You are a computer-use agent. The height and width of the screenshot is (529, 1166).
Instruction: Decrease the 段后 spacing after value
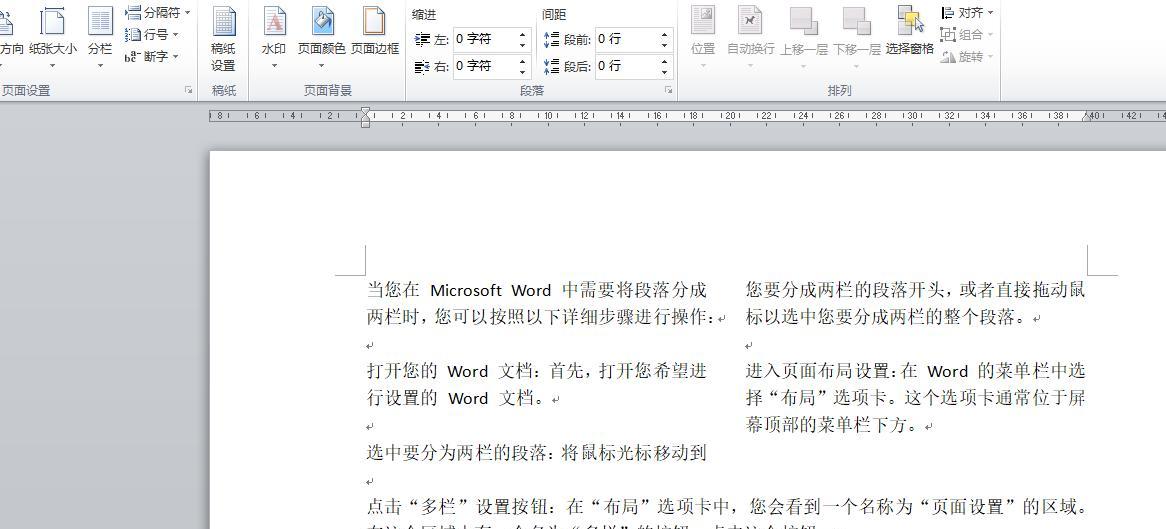[664, 71]
